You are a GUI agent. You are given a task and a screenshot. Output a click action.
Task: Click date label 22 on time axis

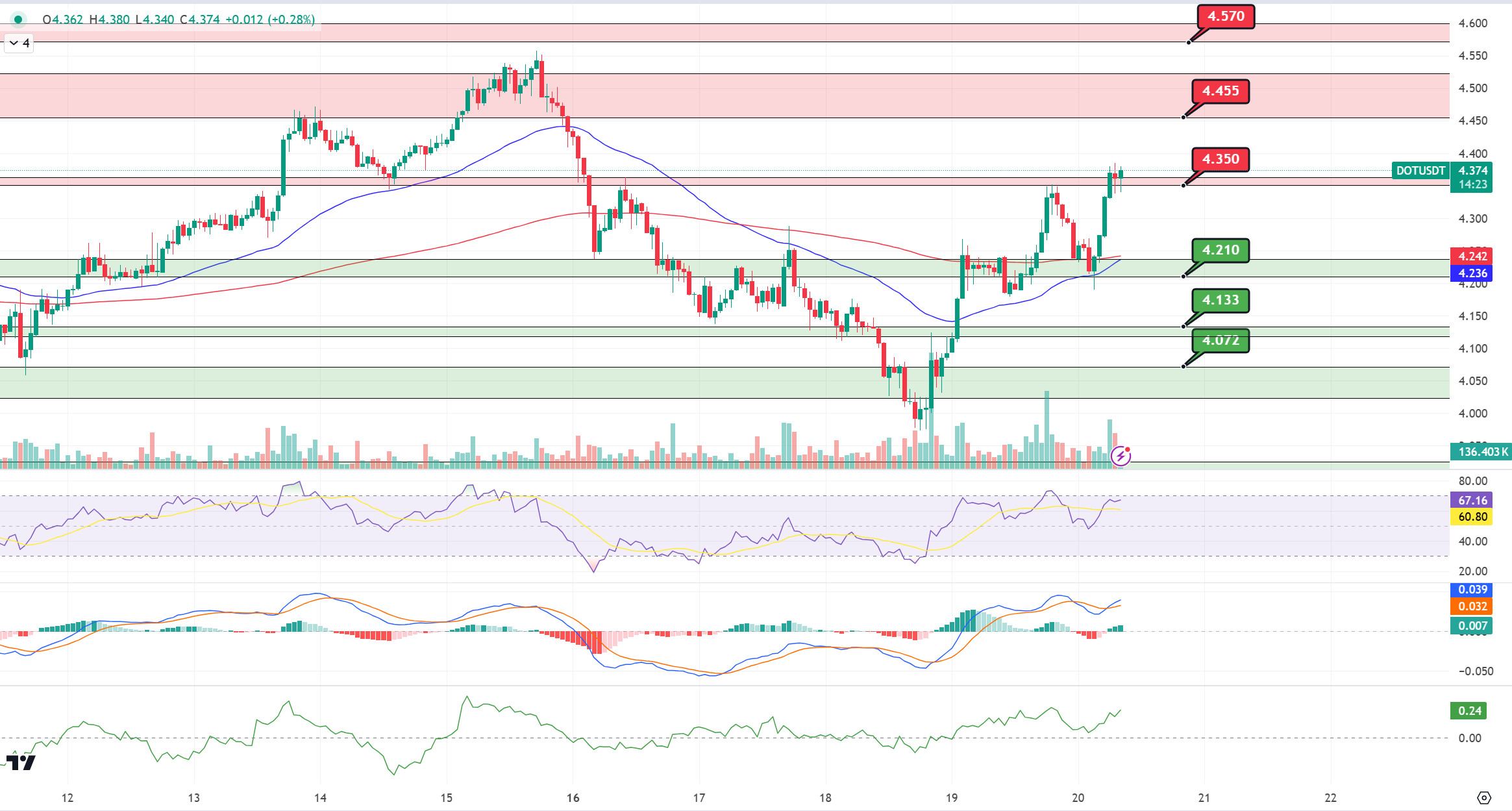click(x=1330, y=798)
